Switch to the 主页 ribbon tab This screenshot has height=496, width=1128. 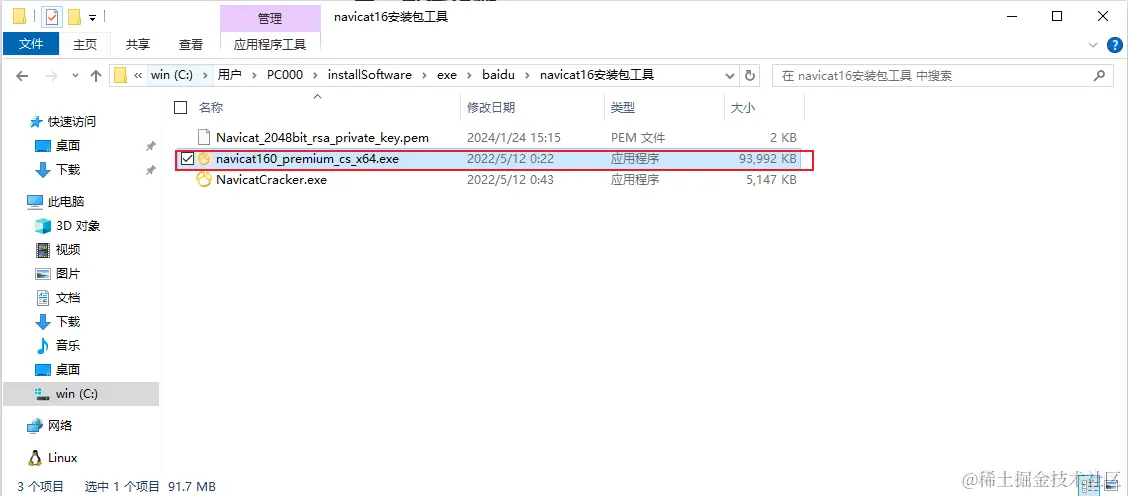(x=85, y=44)
